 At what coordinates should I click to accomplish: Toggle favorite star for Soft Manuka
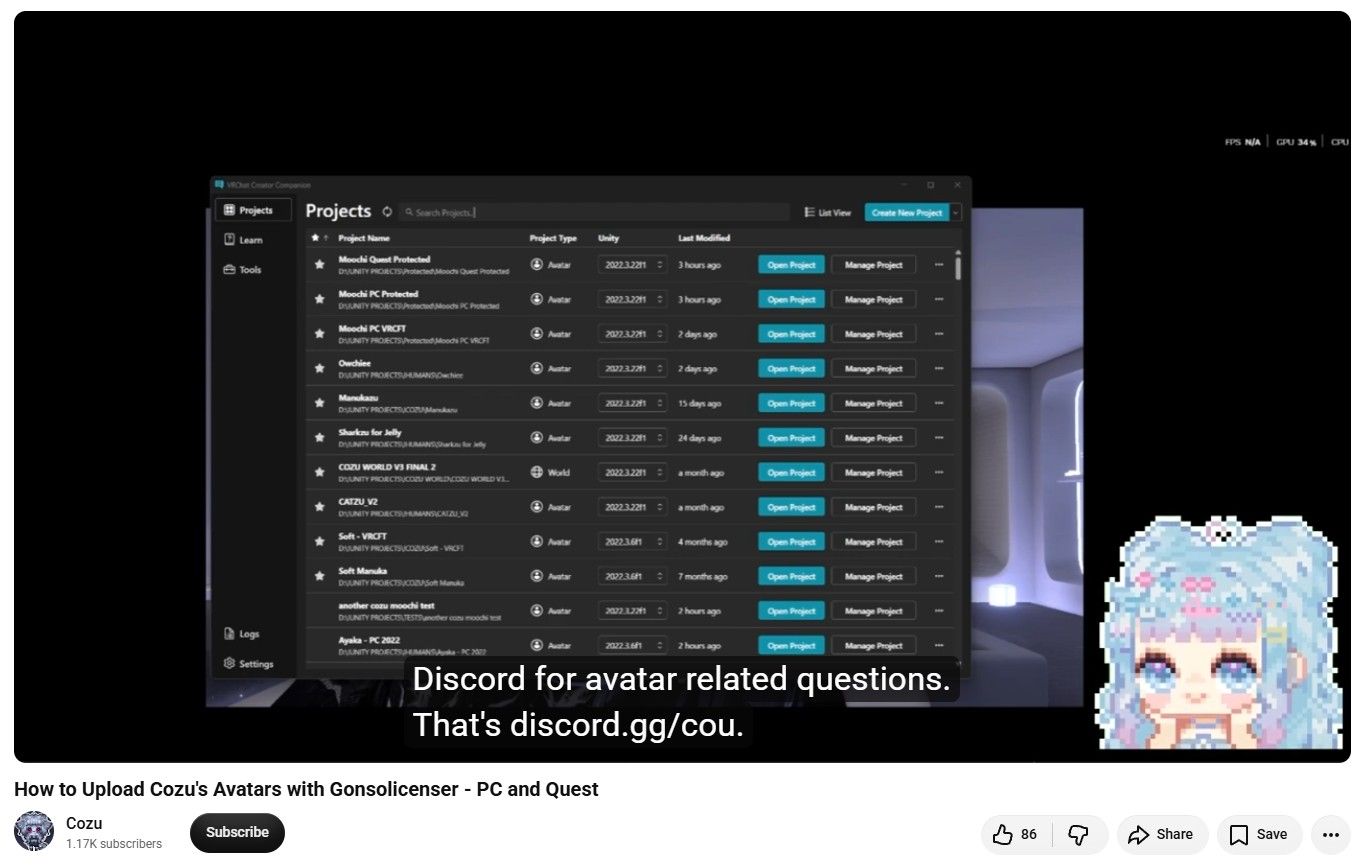coord(320,577)
